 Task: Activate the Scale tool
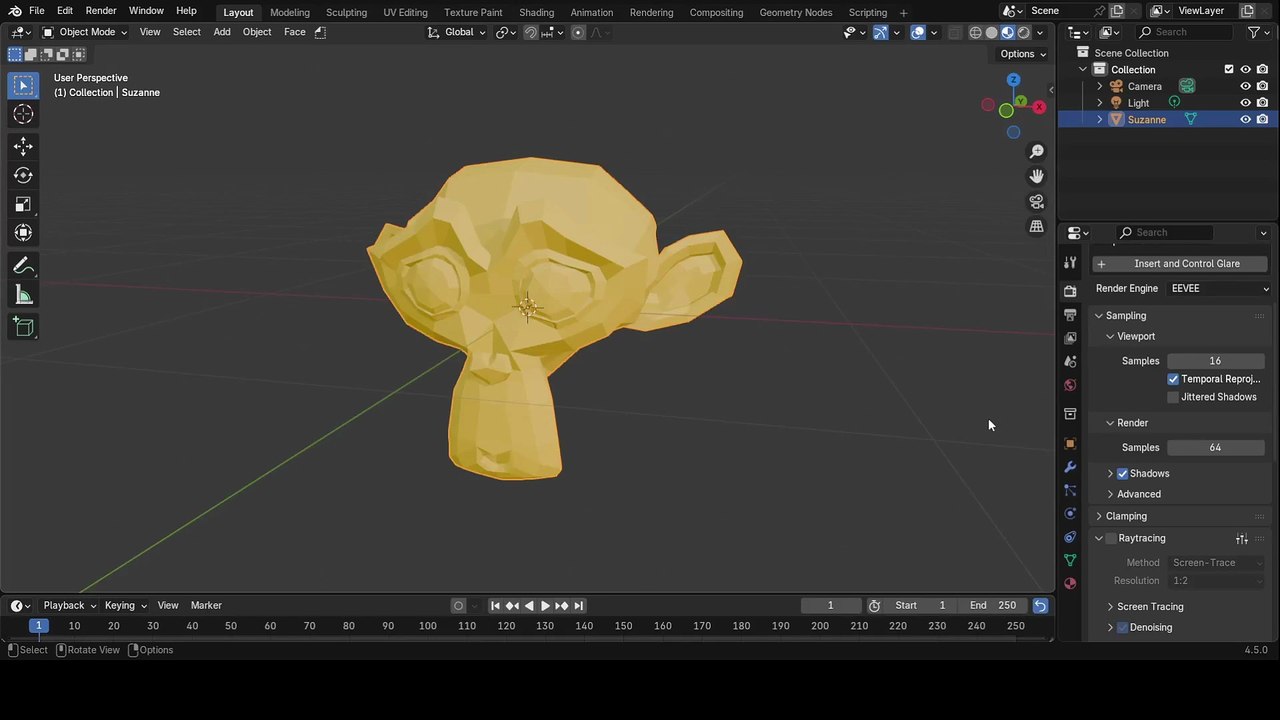click(x=23, y=204)
